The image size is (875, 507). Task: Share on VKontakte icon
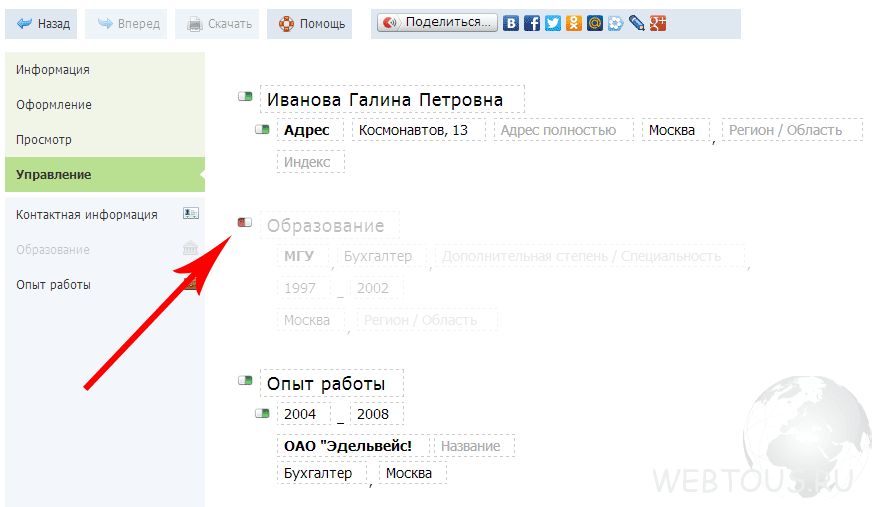coord(511,23)
